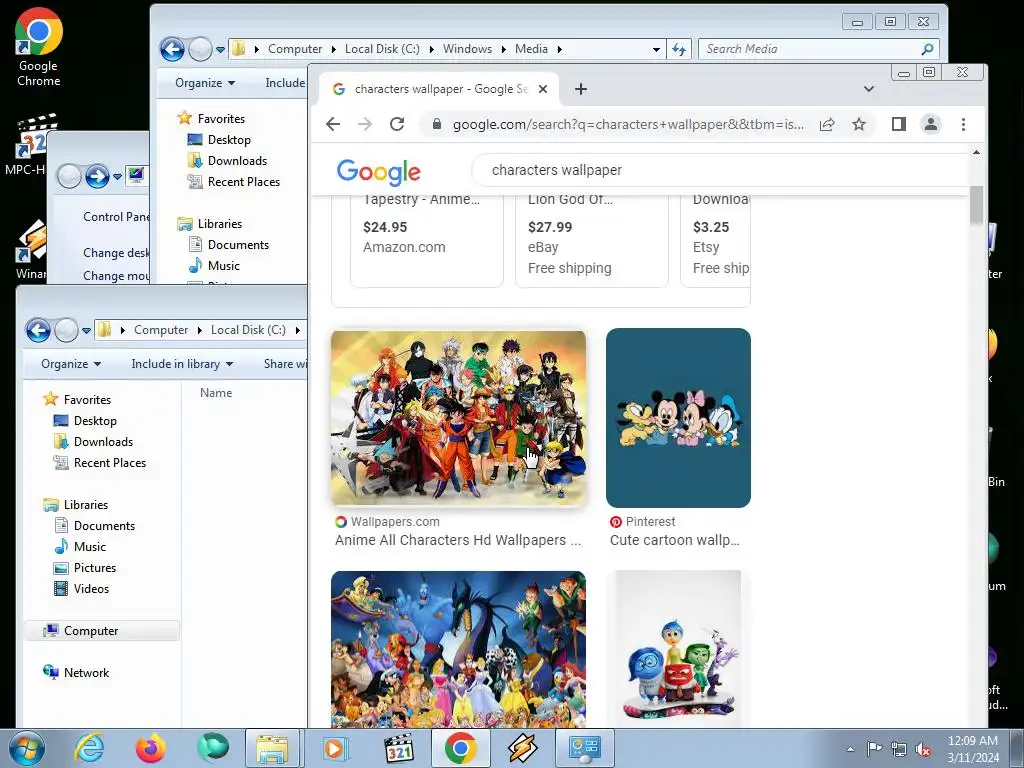Viewport: 1024px width, 768px height.
Task: Open the $24.95 Amazon.com product card
Action: pos(427,241)
